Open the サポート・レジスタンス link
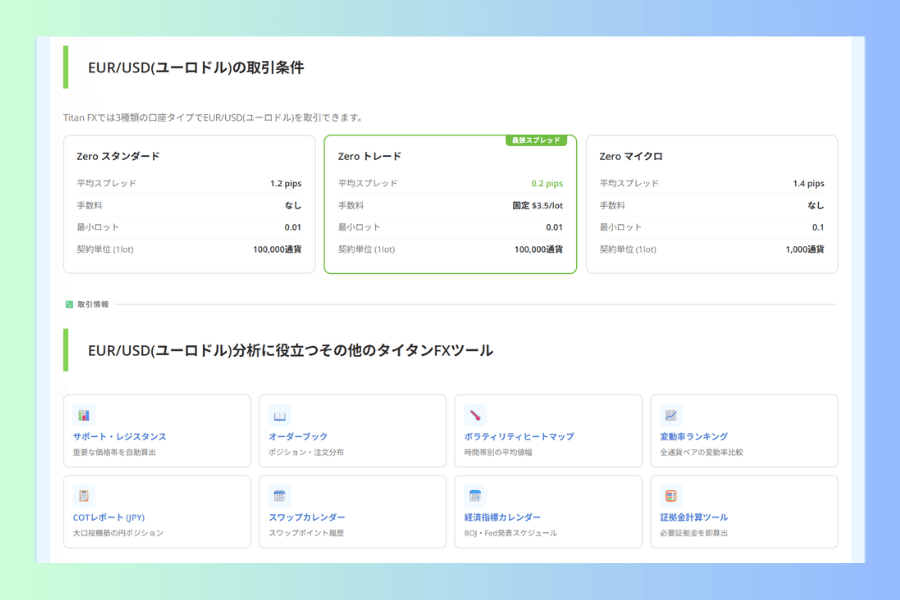This screenshot has height=600, width=900. [x=119, y=436]
